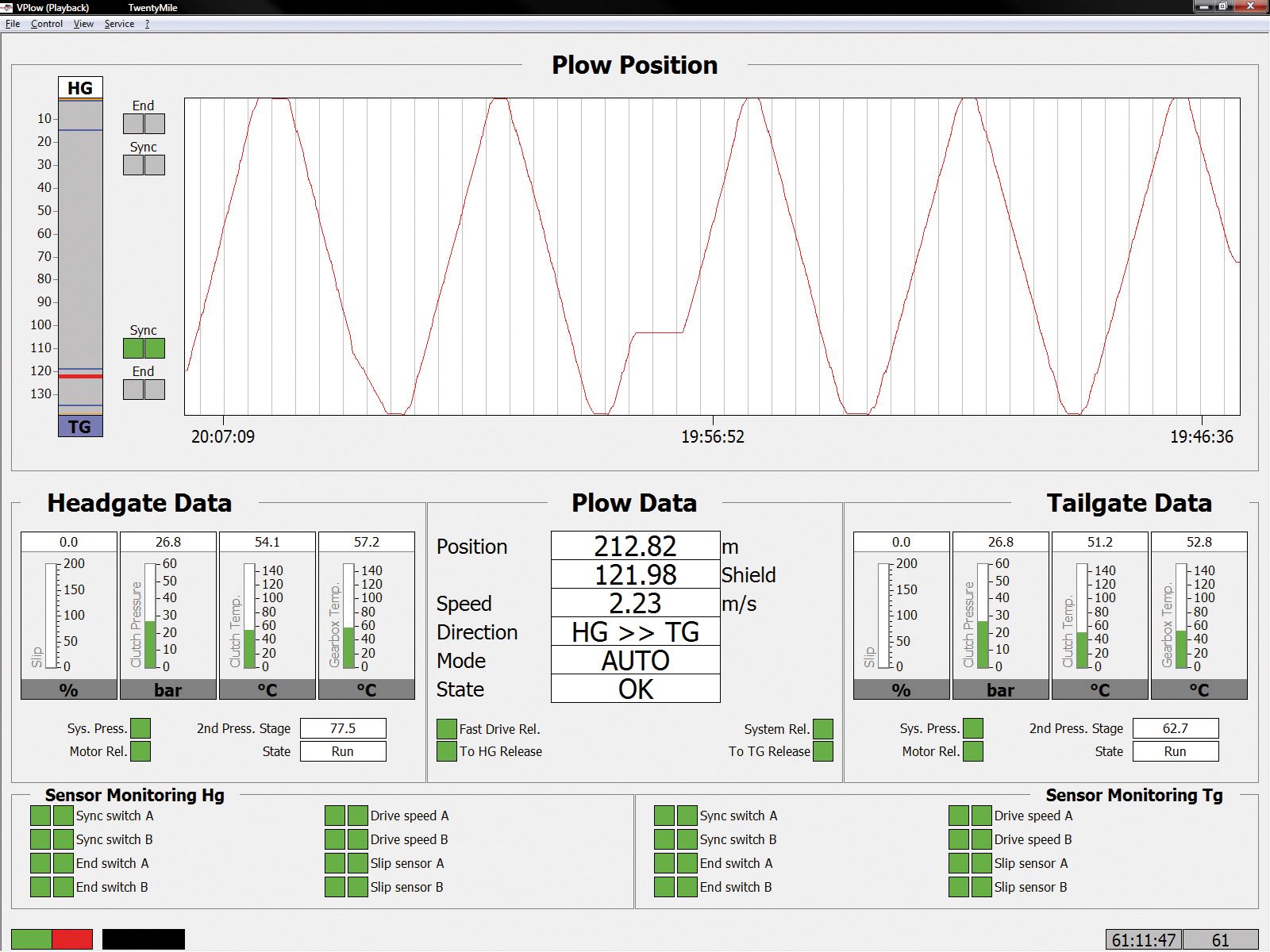Click the Headgate Clutch Pressure gauge bar
Image resolution: width=1270 pixels, height=952 pixels.
click(150, 616)
